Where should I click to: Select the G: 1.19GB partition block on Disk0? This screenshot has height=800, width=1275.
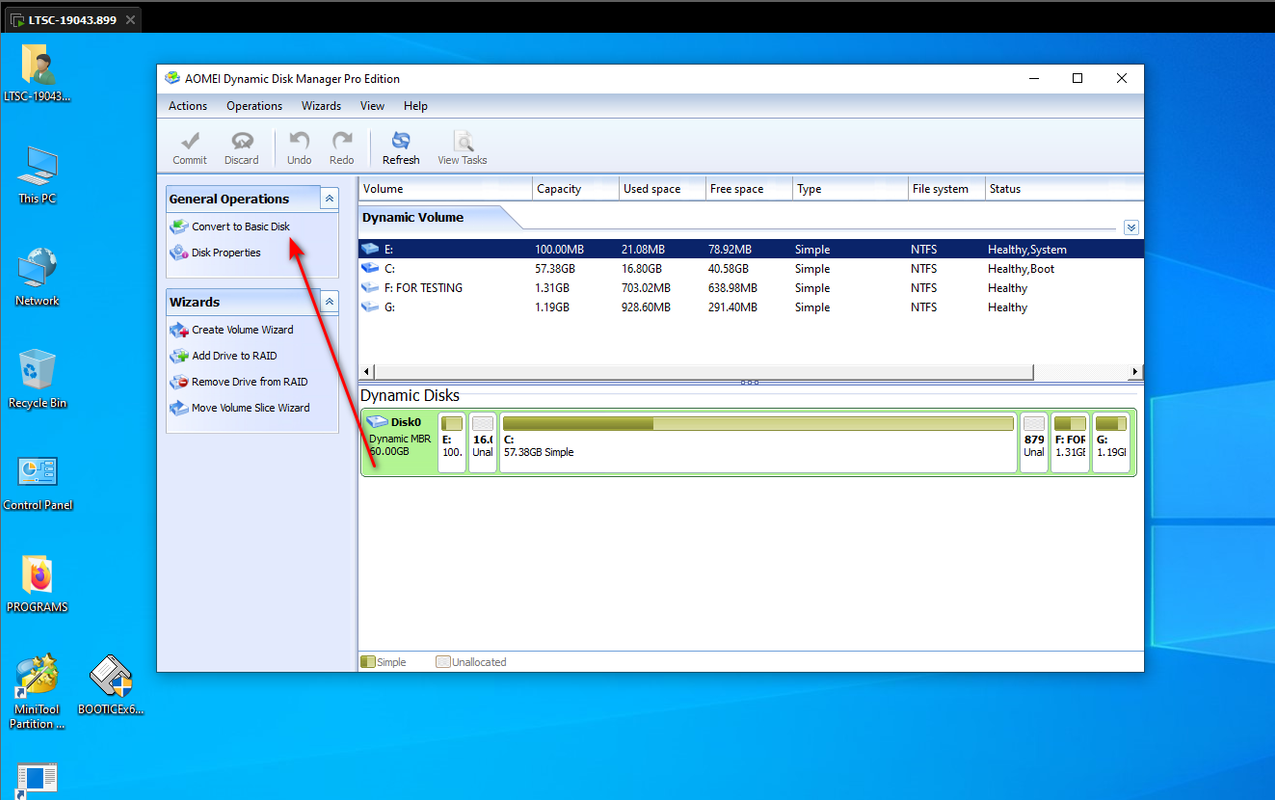[1111, 442]
